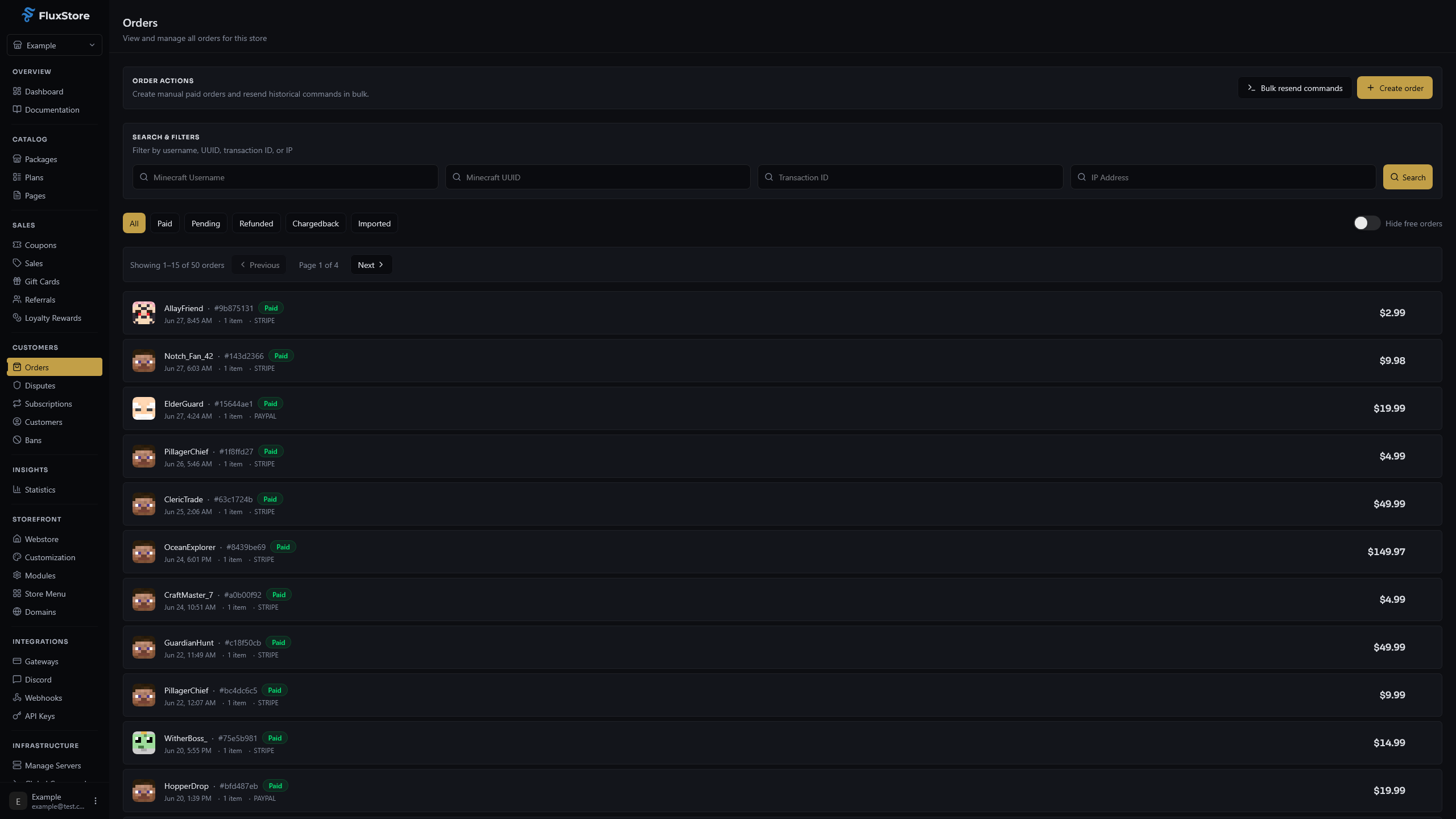The width and height of the screenshot is (1456, 819).
Task: Open AllayFriend order avatar
Action: (x=144, y=313)
